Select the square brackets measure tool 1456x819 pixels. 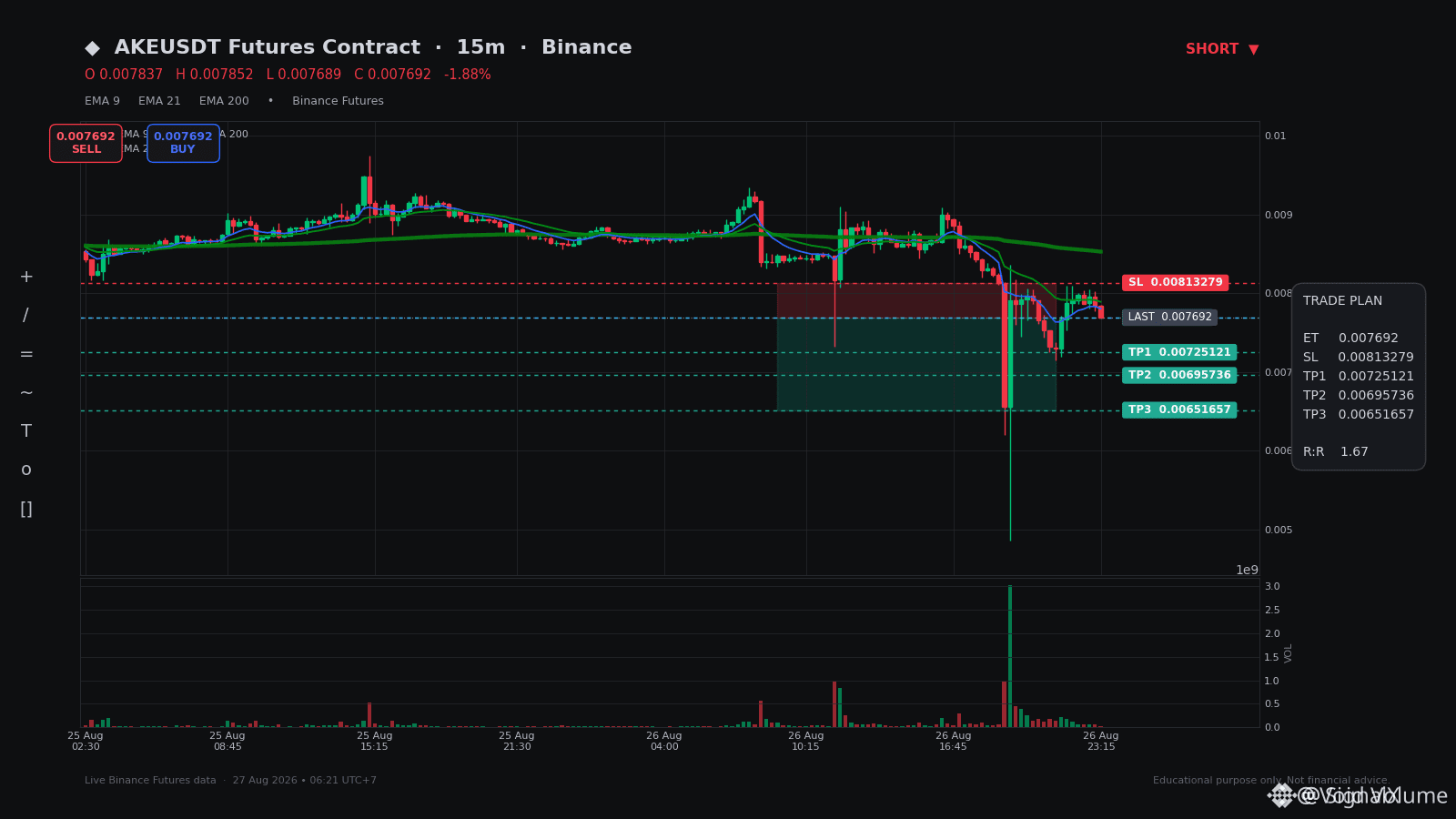pyautogui.click(x=26, y=509)
